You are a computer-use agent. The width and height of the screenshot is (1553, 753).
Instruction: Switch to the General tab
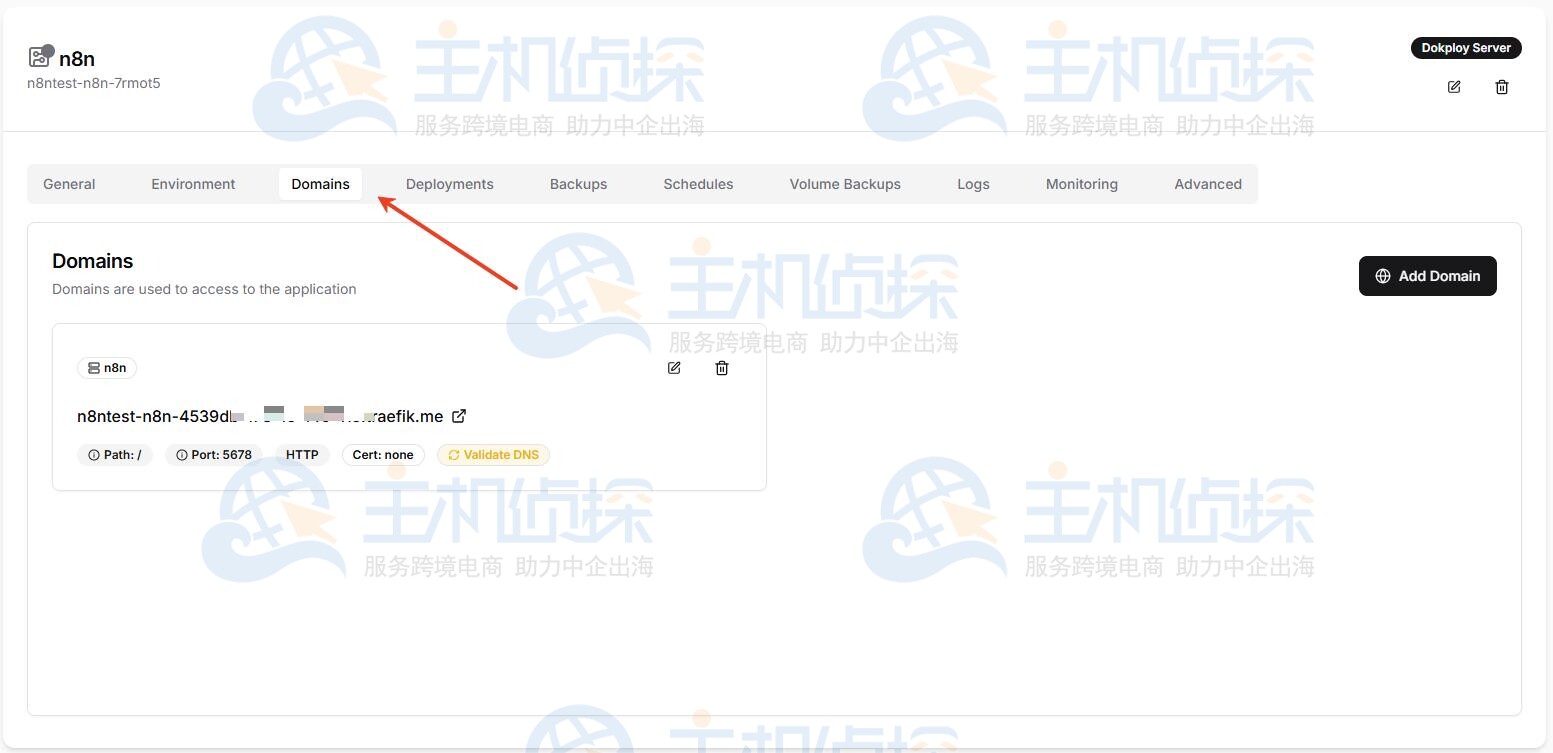point(69,184)
